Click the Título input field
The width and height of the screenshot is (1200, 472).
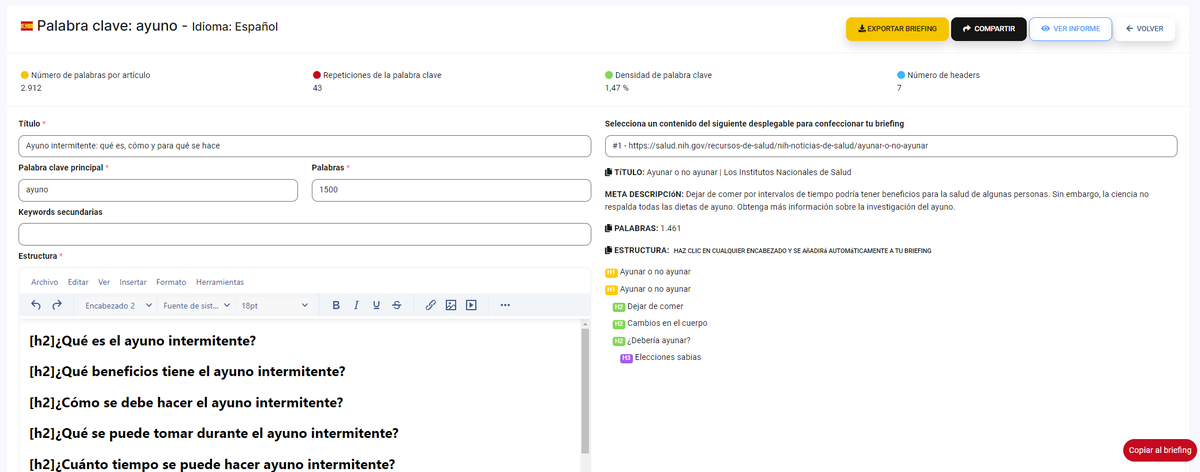(304, 146)
